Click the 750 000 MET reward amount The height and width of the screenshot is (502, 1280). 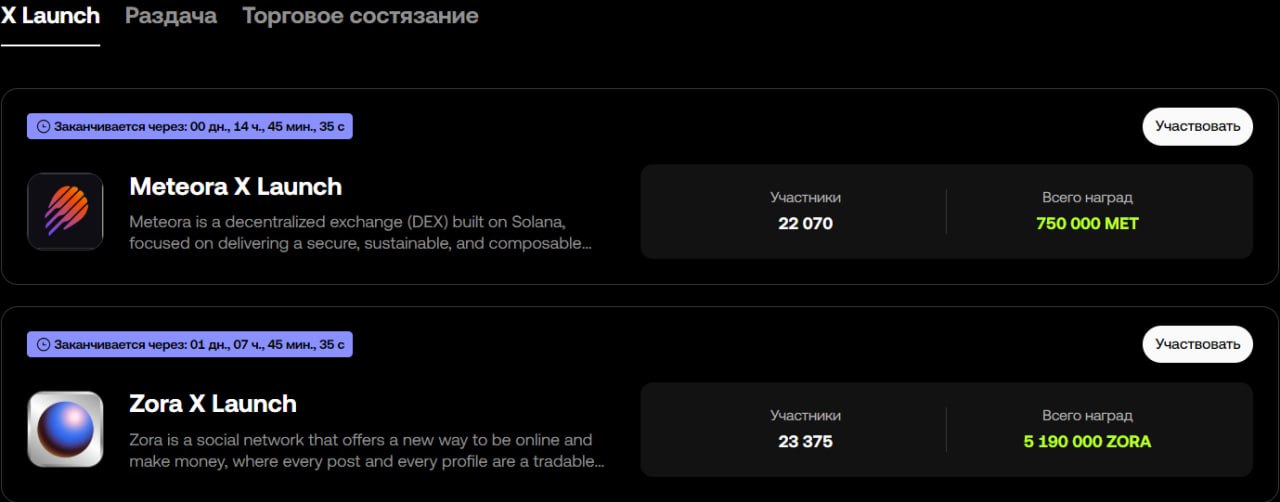[x=1087, y=223]
